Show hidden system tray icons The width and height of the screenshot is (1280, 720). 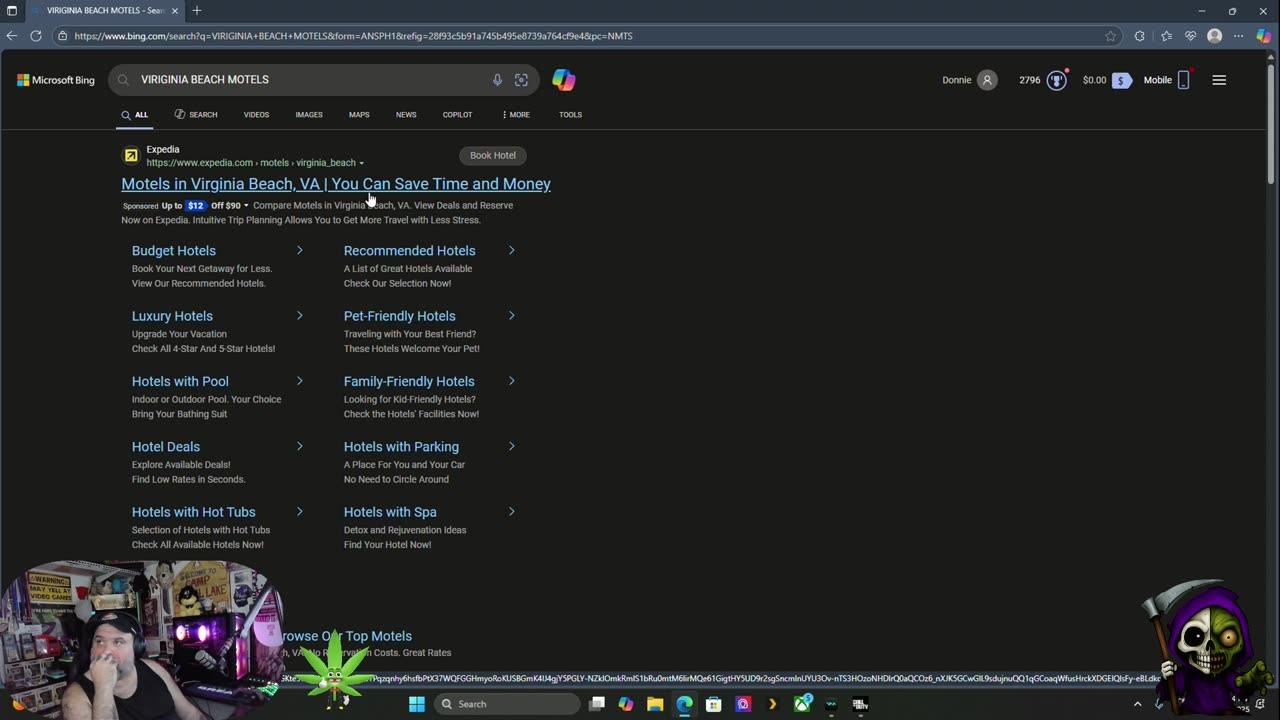pos(1137,704)
